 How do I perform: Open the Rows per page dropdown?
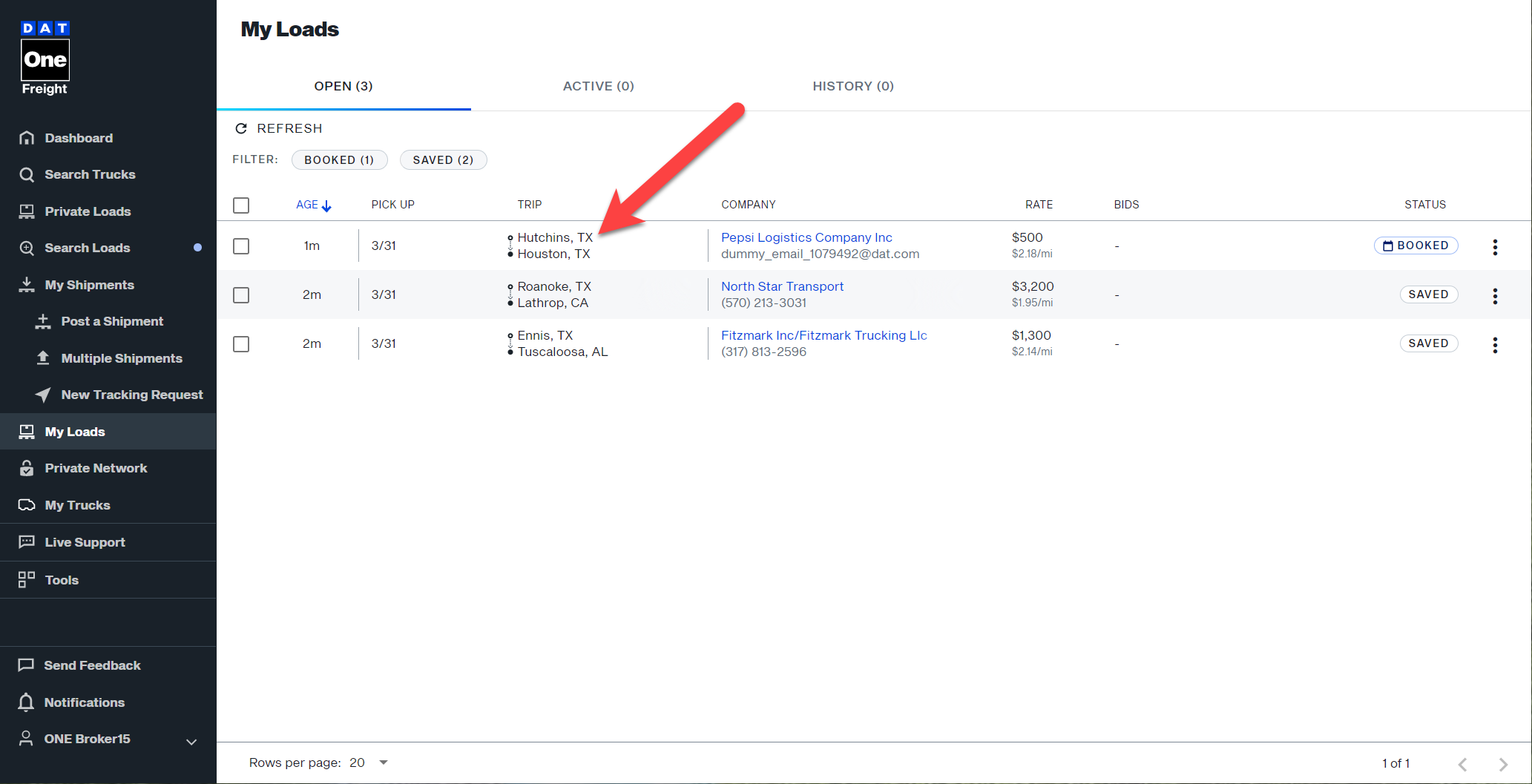[383, 762]
